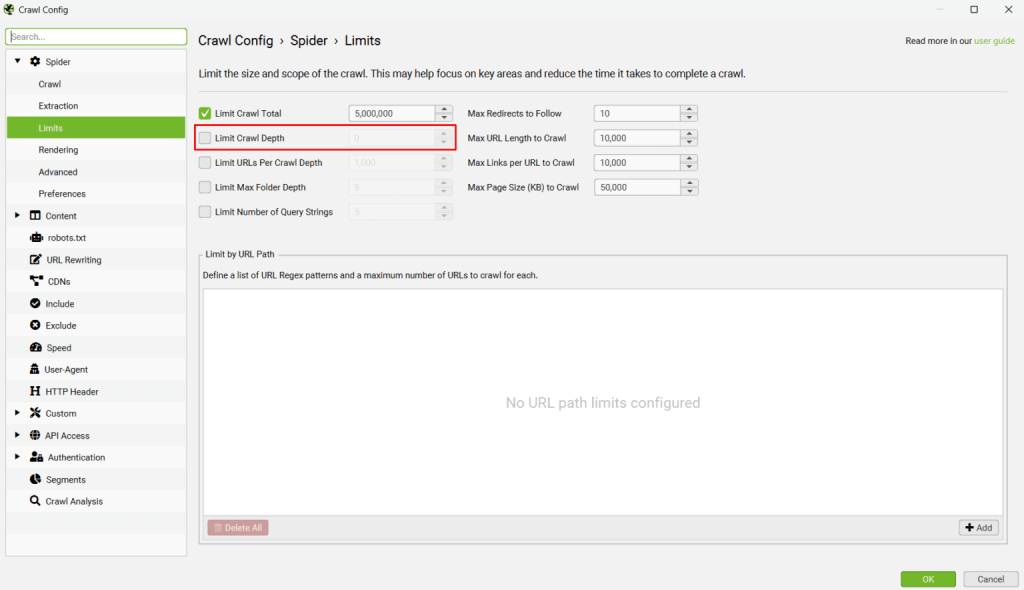
Task: Expand the Content tree section
Action: (x=18, y=215)
